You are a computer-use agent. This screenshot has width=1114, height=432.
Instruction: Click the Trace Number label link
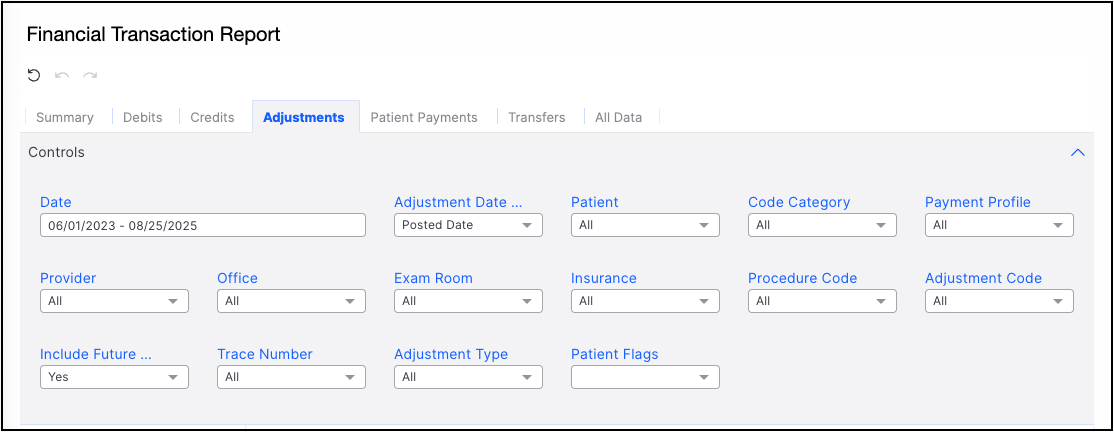click(x=265, y=354)
